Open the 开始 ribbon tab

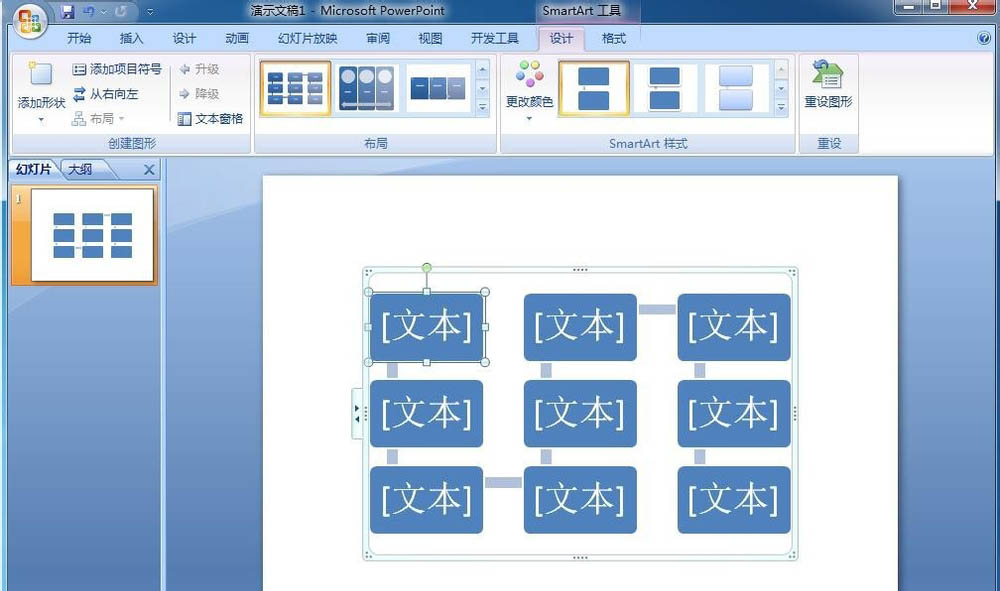[79, 38]
